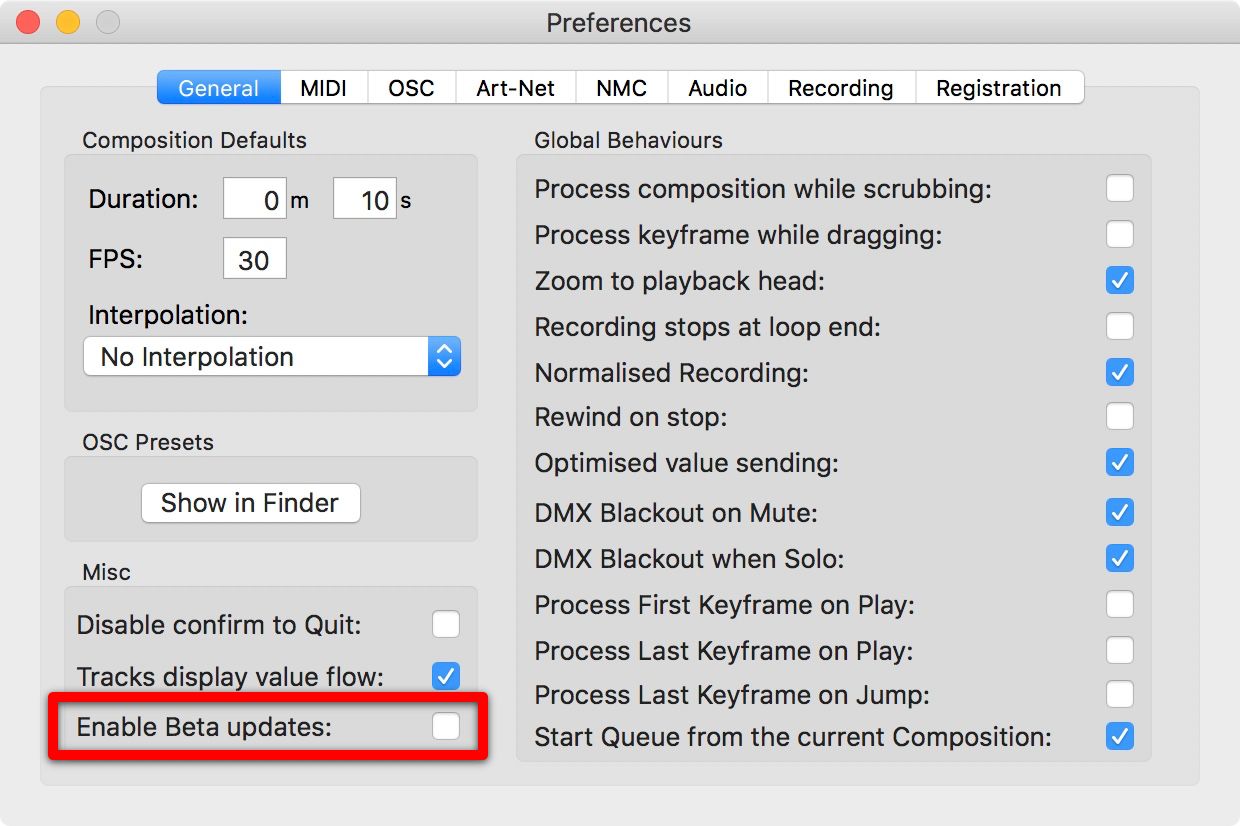Click the Duration minutes field

[x=255, y=199]
